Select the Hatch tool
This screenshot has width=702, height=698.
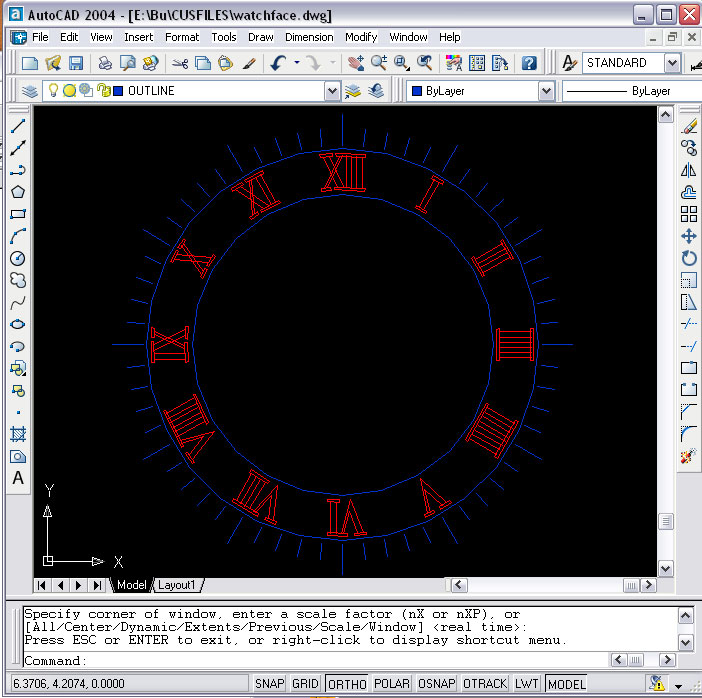(18, 434)
